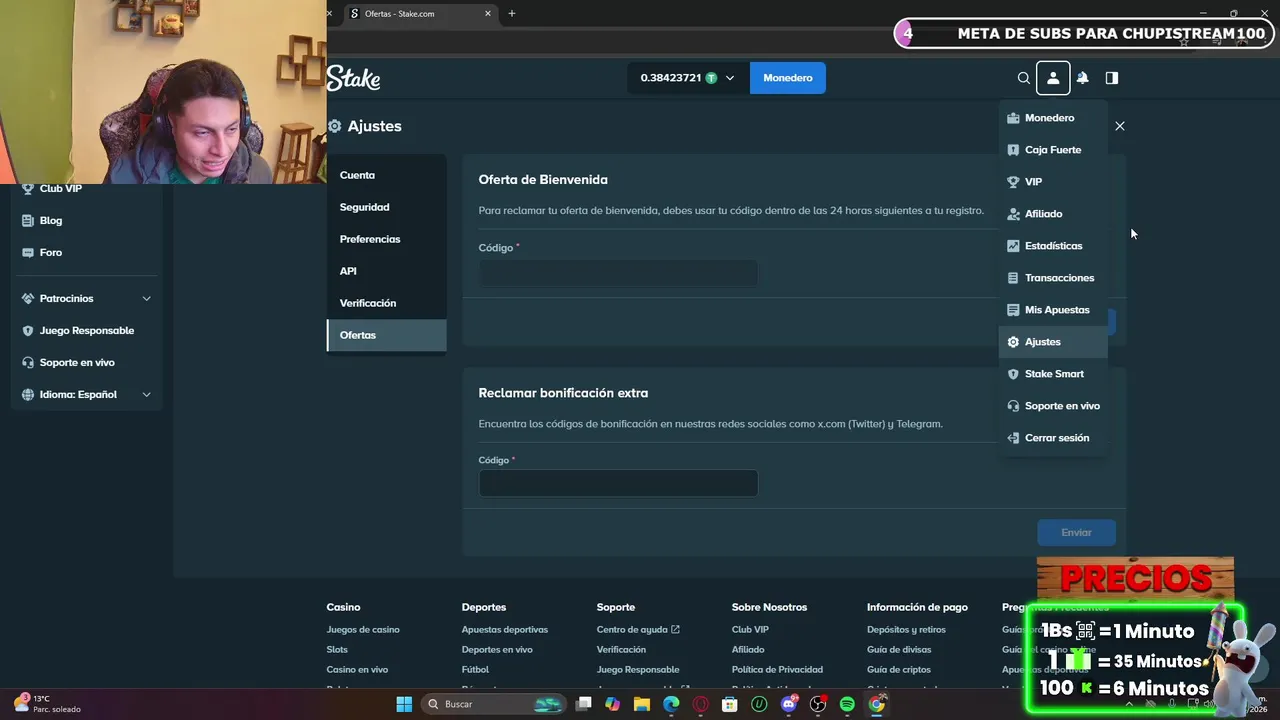
Task: Open Apuestas deportivas footer link
Action: click(505, 629)
